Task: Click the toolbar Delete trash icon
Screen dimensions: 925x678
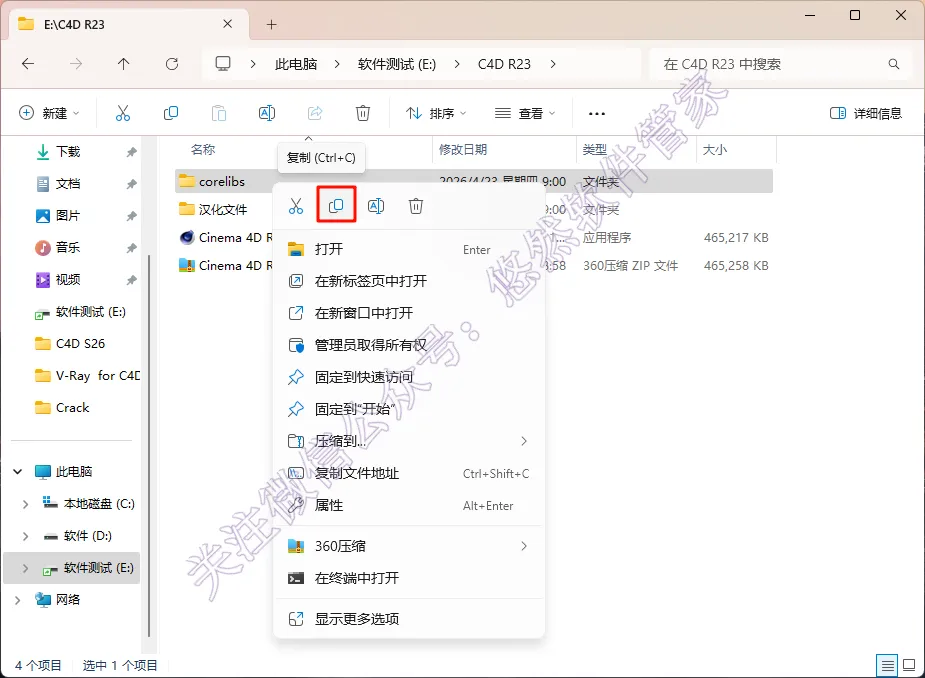Action: [363, 113]
